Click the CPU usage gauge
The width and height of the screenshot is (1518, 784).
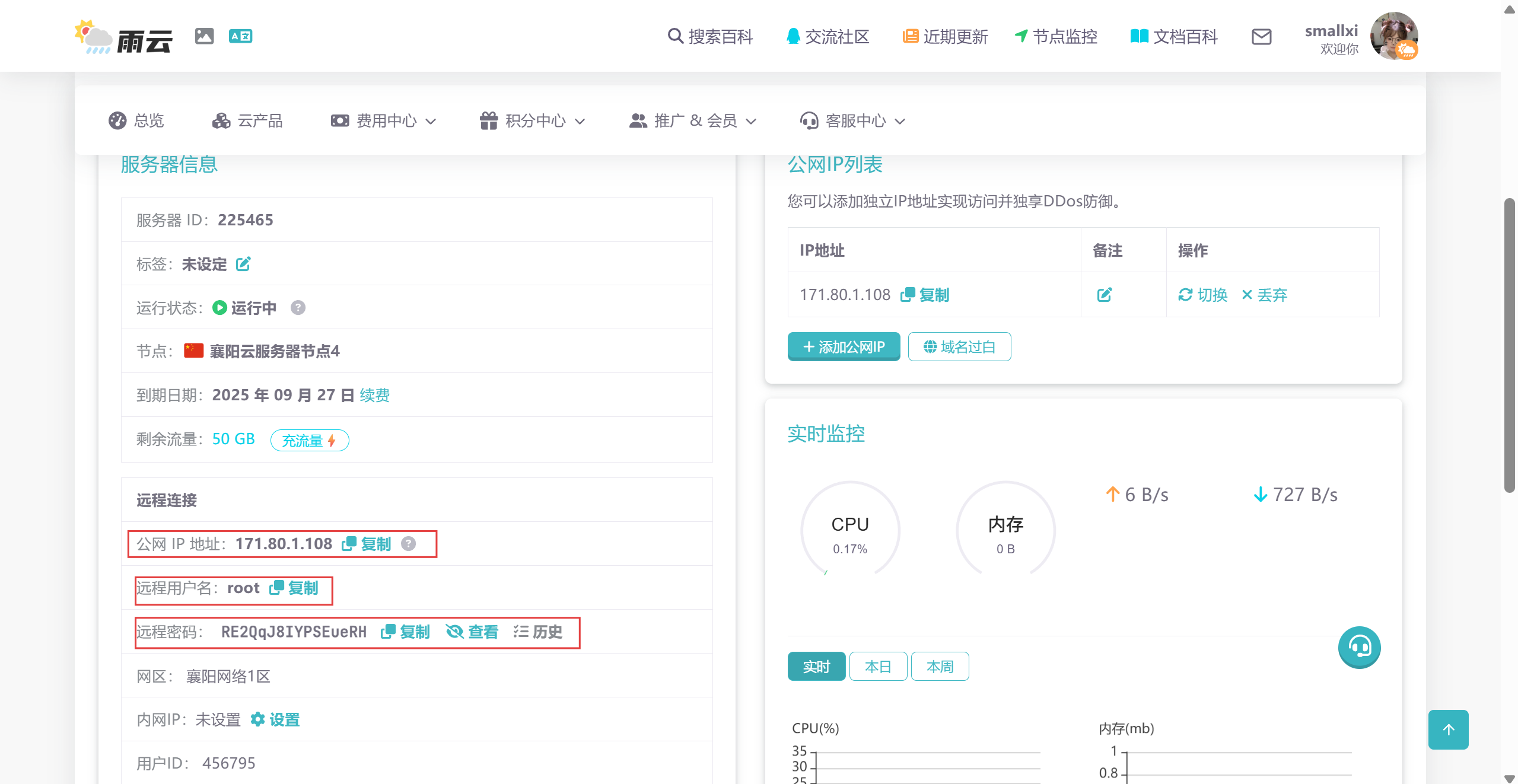tap(850, 531)
